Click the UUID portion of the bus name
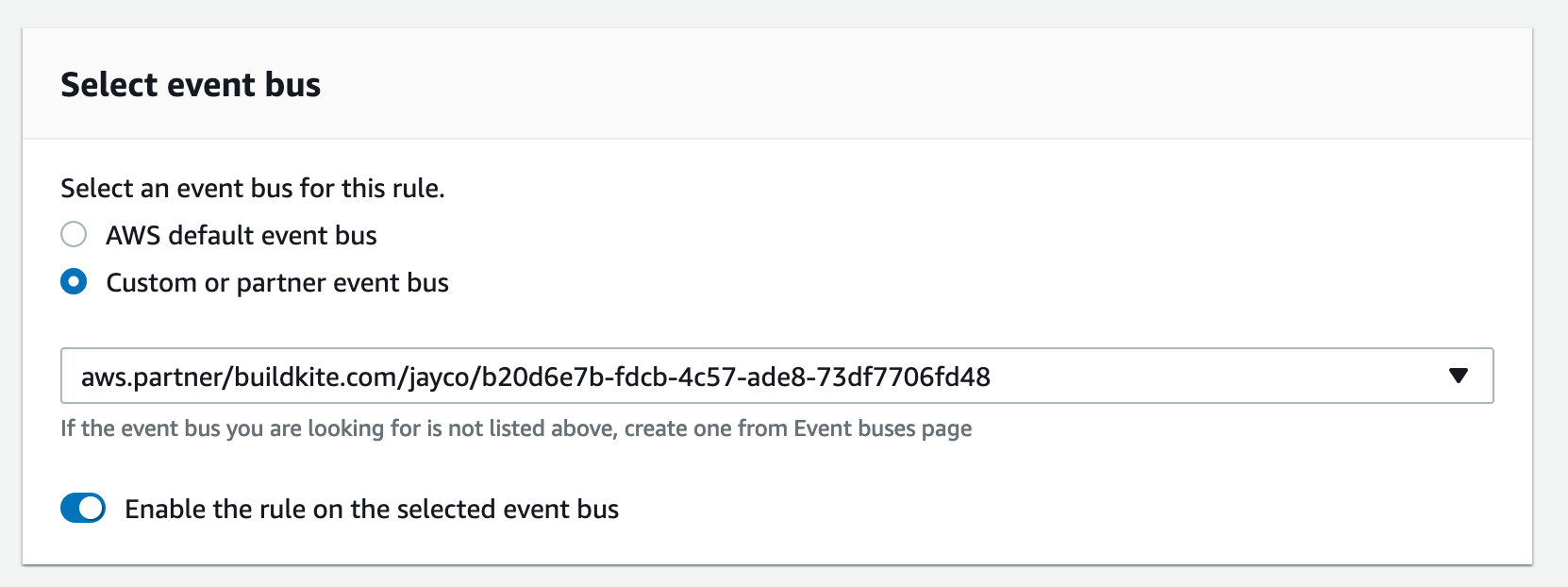 coord(736,377)
